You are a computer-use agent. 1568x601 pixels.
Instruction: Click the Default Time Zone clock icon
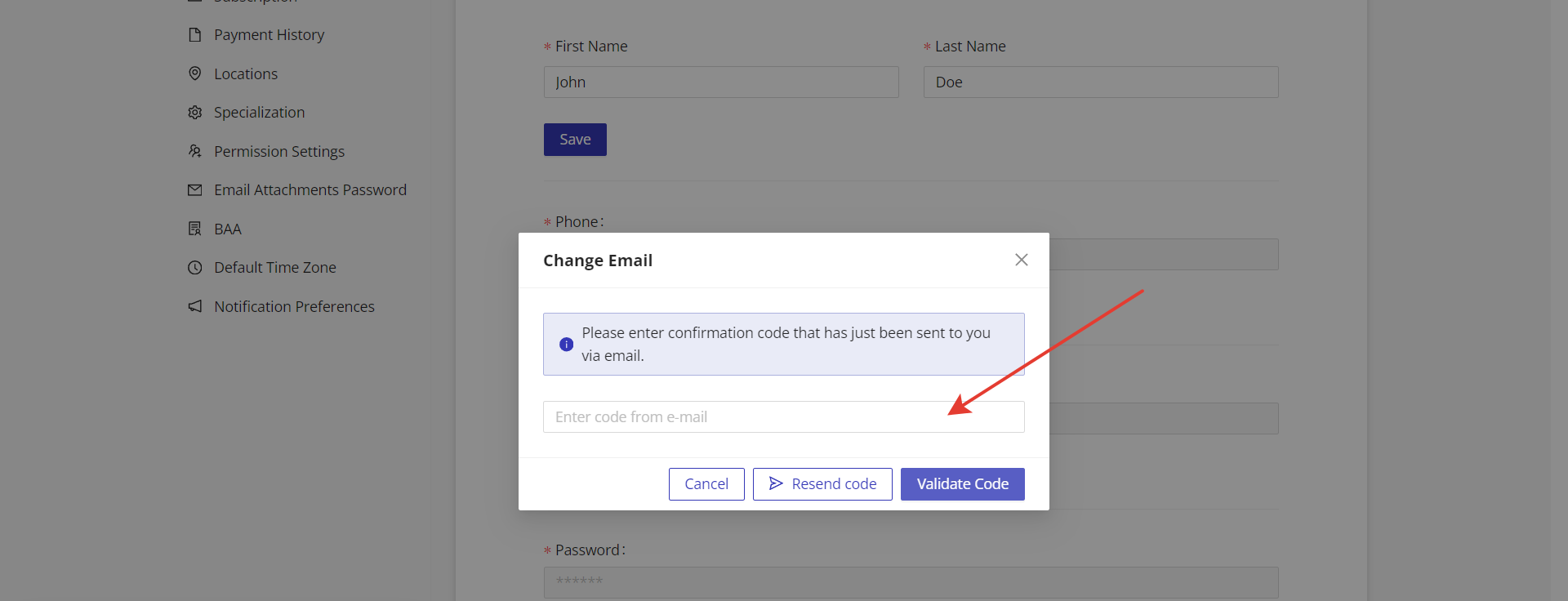[194, 268]
